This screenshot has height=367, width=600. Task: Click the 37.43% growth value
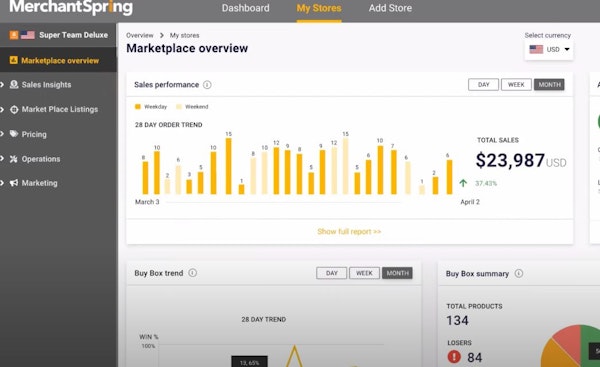486,183
